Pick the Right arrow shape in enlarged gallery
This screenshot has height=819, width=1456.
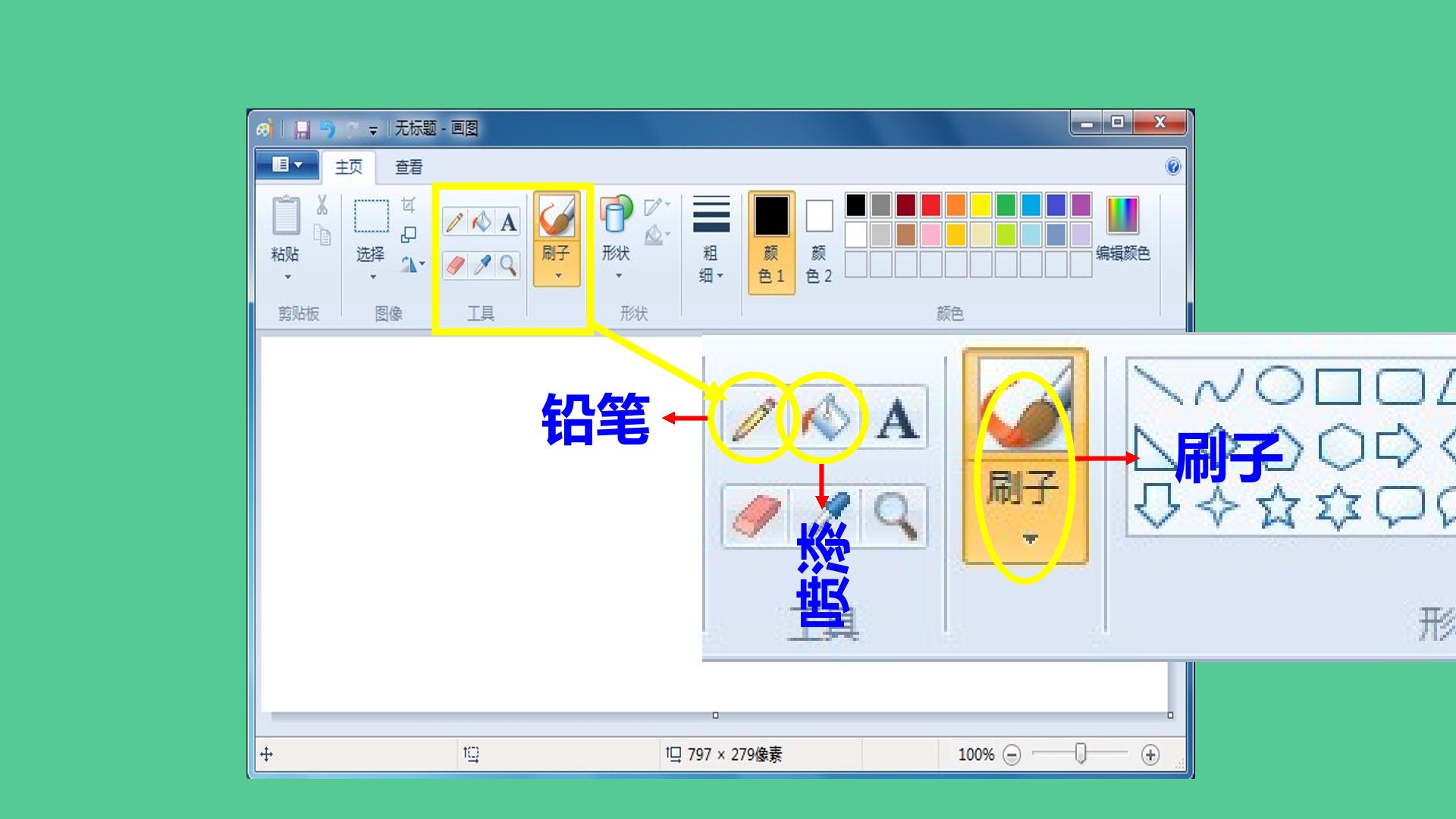tap(1398, 446)
